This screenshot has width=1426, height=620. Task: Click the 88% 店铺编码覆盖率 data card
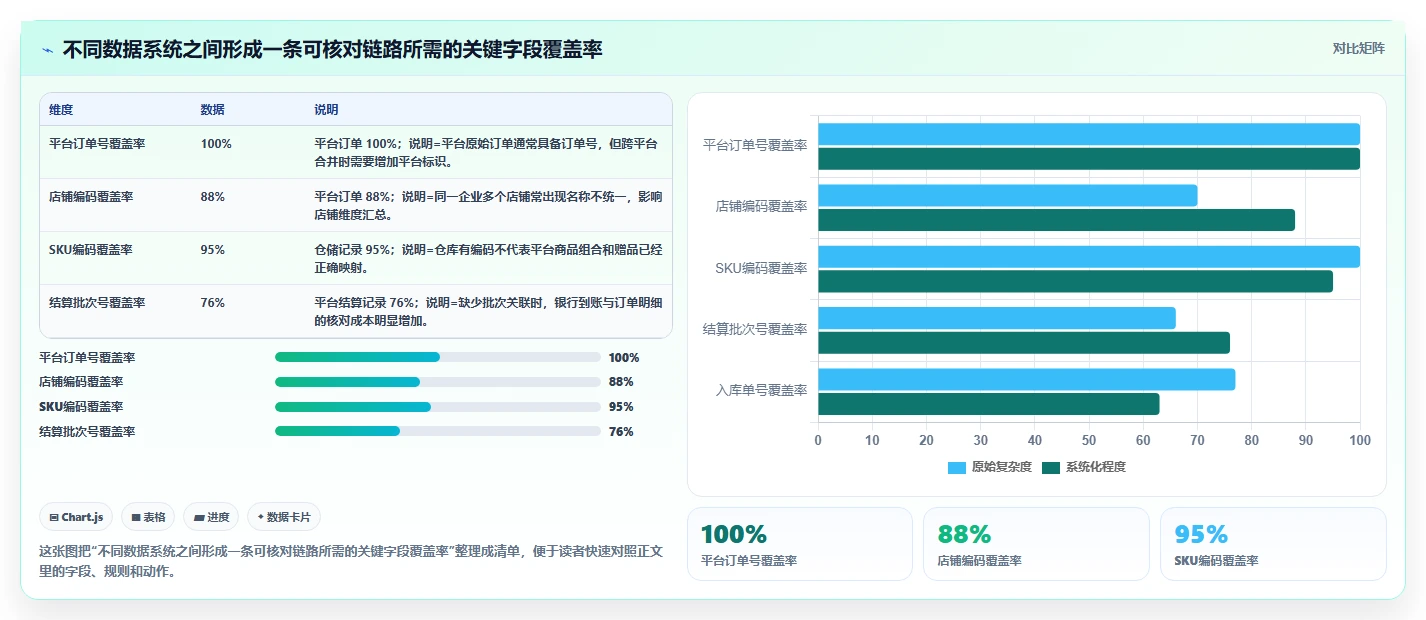(1036, 544)
